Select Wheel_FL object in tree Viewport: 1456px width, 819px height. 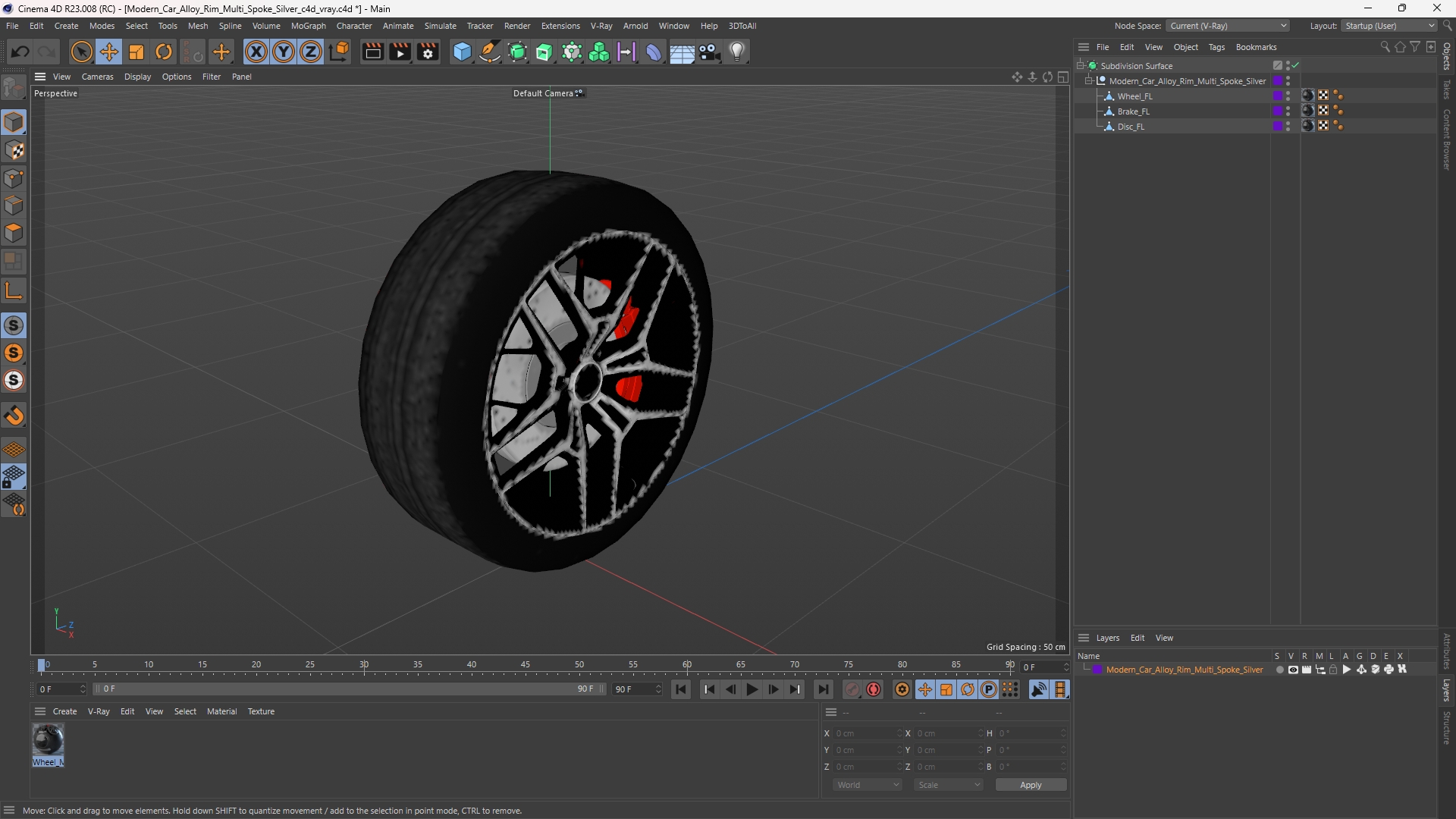point(1134,96)
